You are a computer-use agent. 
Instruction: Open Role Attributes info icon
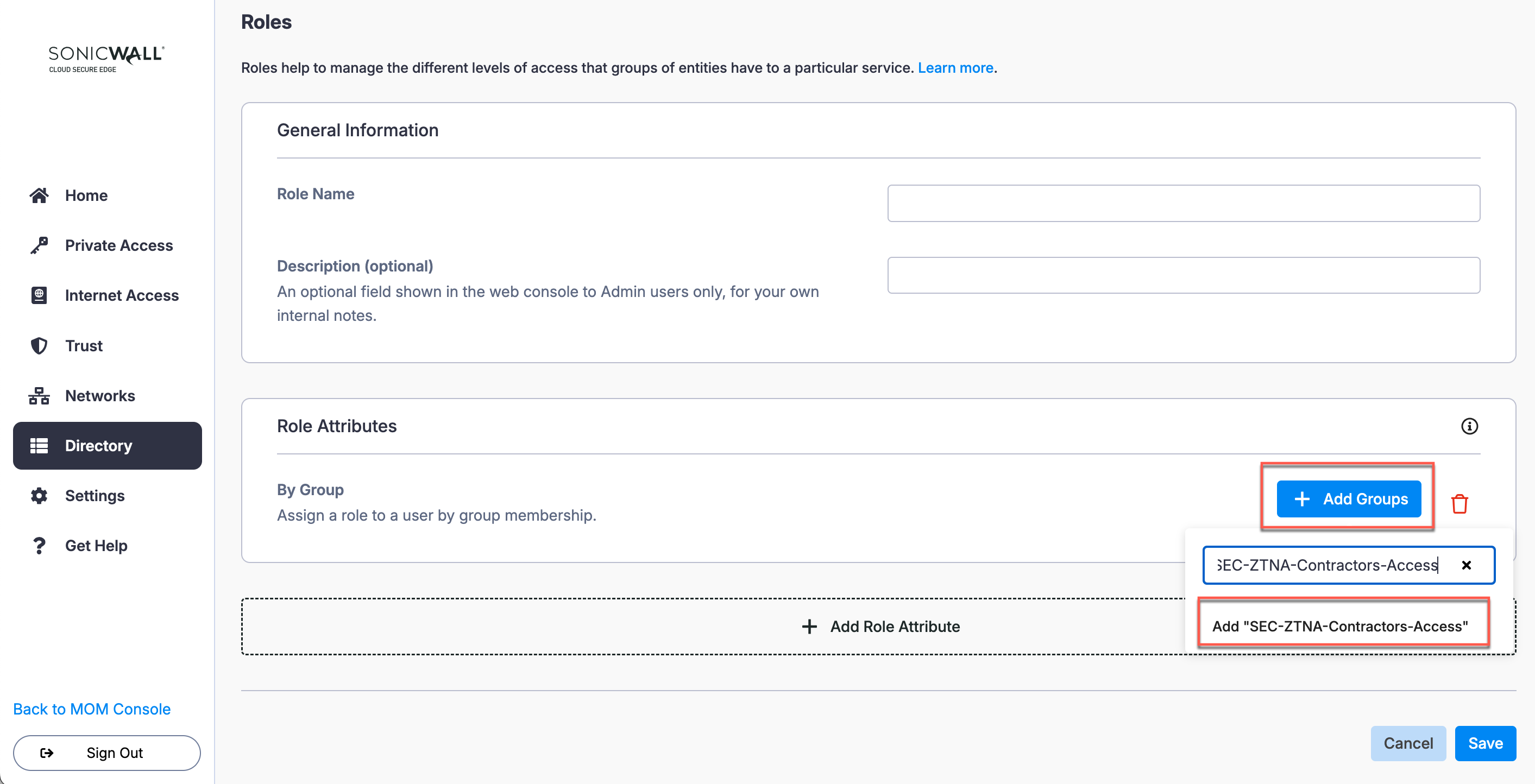pyautogui.click(x=1469, y=426)
